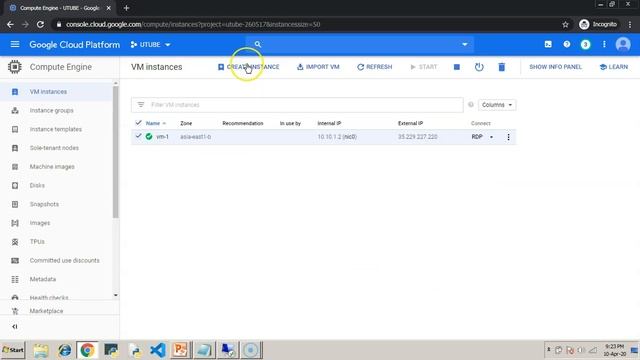Collapse the sidebar with chevron
Image resolution: width=640 pixels, height=360 pixels.
(15, 327)
